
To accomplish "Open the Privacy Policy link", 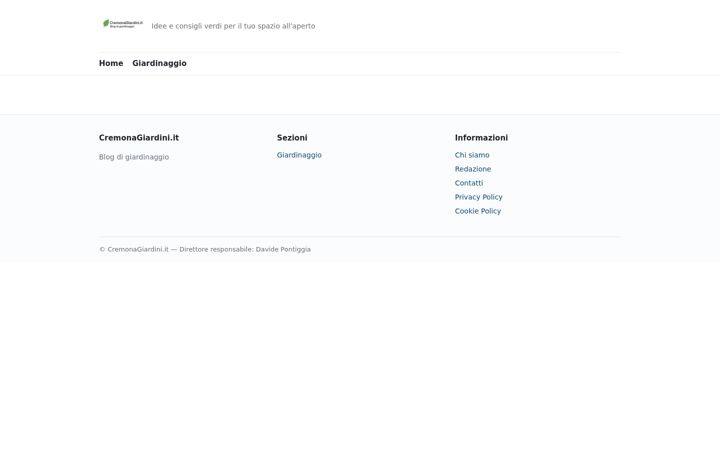I will coord(478,197).
